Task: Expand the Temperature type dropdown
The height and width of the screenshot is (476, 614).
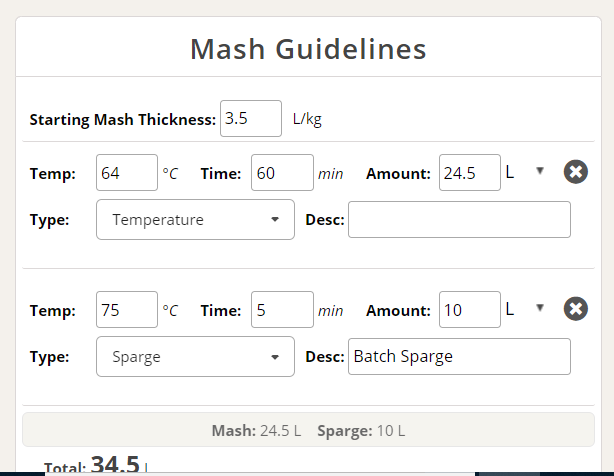Action: coord(195,220)
